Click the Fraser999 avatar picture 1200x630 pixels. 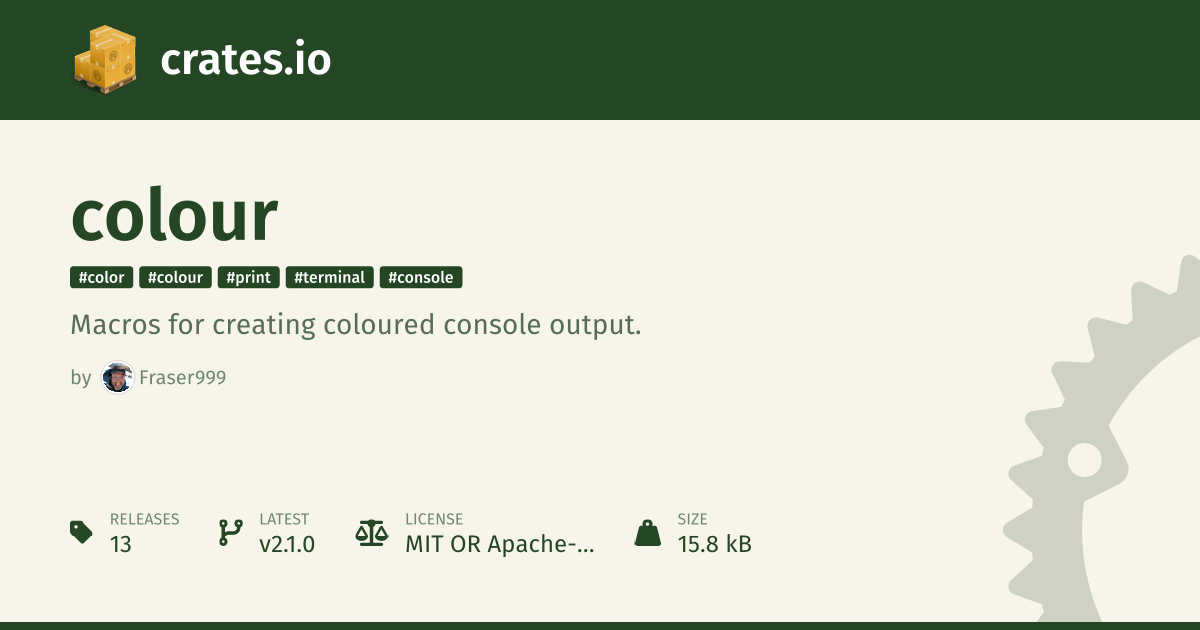click(117, 378)
